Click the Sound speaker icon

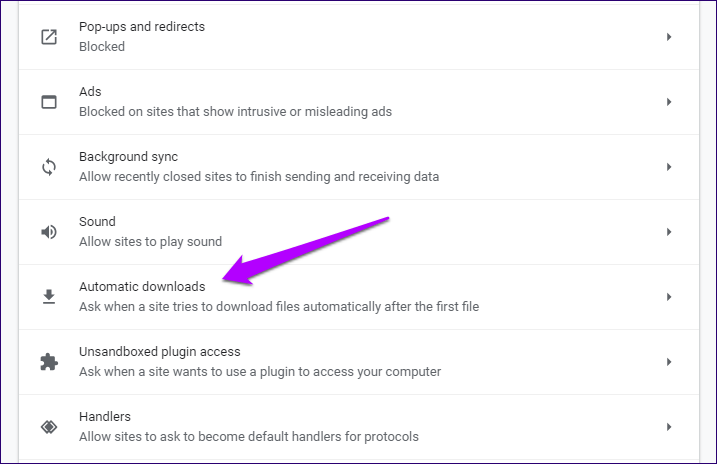pos(49,232)
